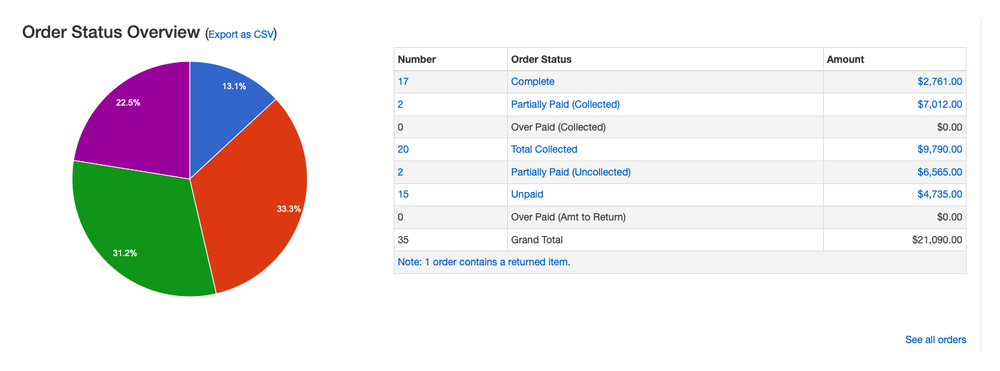Click the 35 grand total count
Image resolution: width=1000 pixels, height=371 pixels.
click(x=404, y=240)
